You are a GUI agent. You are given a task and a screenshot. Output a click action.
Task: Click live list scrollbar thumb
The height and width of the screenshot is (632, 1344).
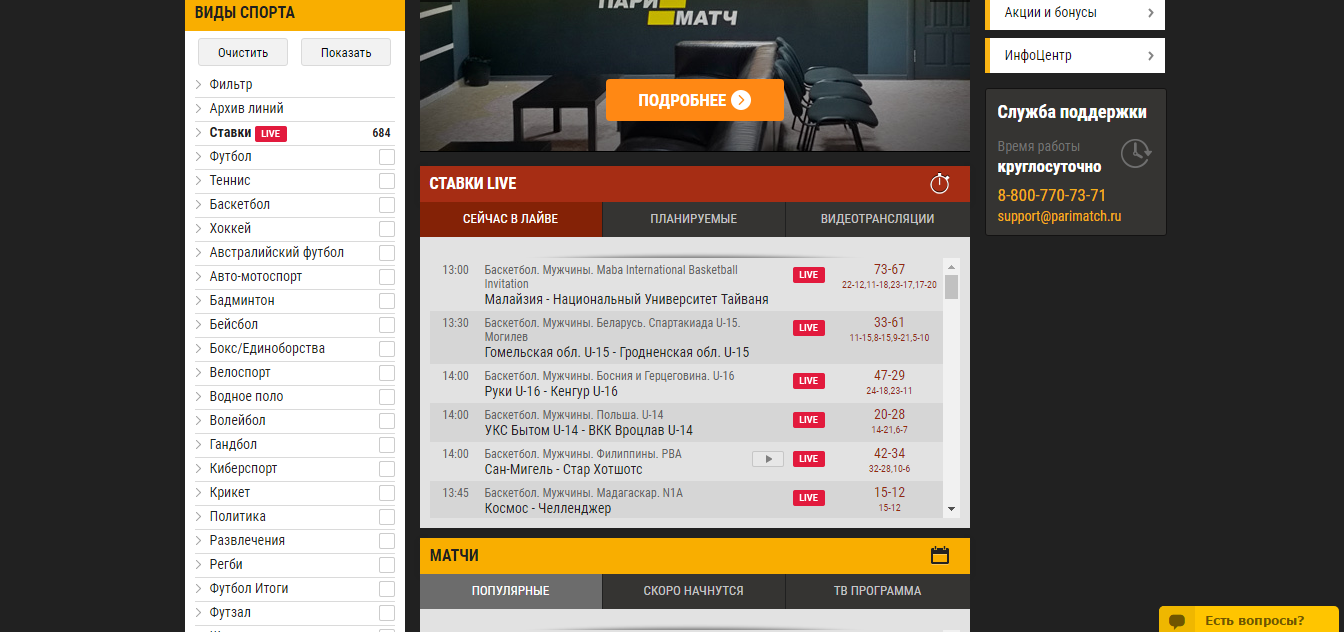click(951, 288)
